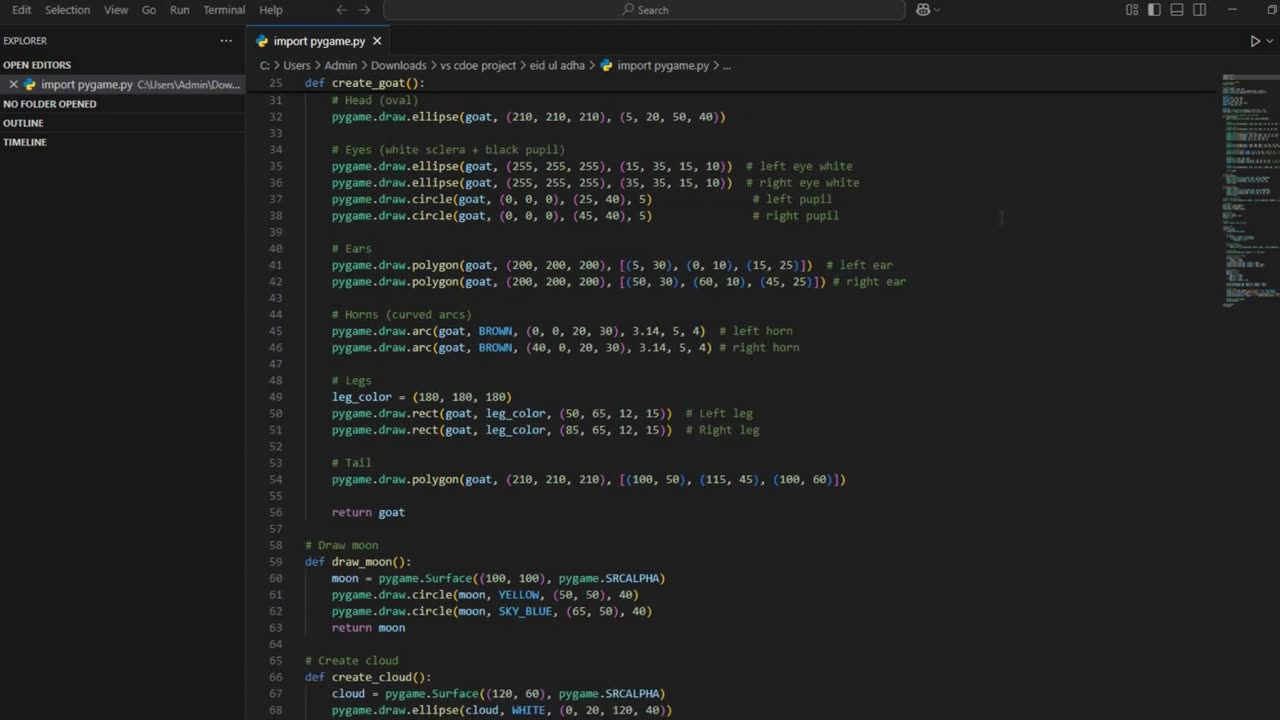Click the 'eid ul adha' breadcrumb

point(557,65)
